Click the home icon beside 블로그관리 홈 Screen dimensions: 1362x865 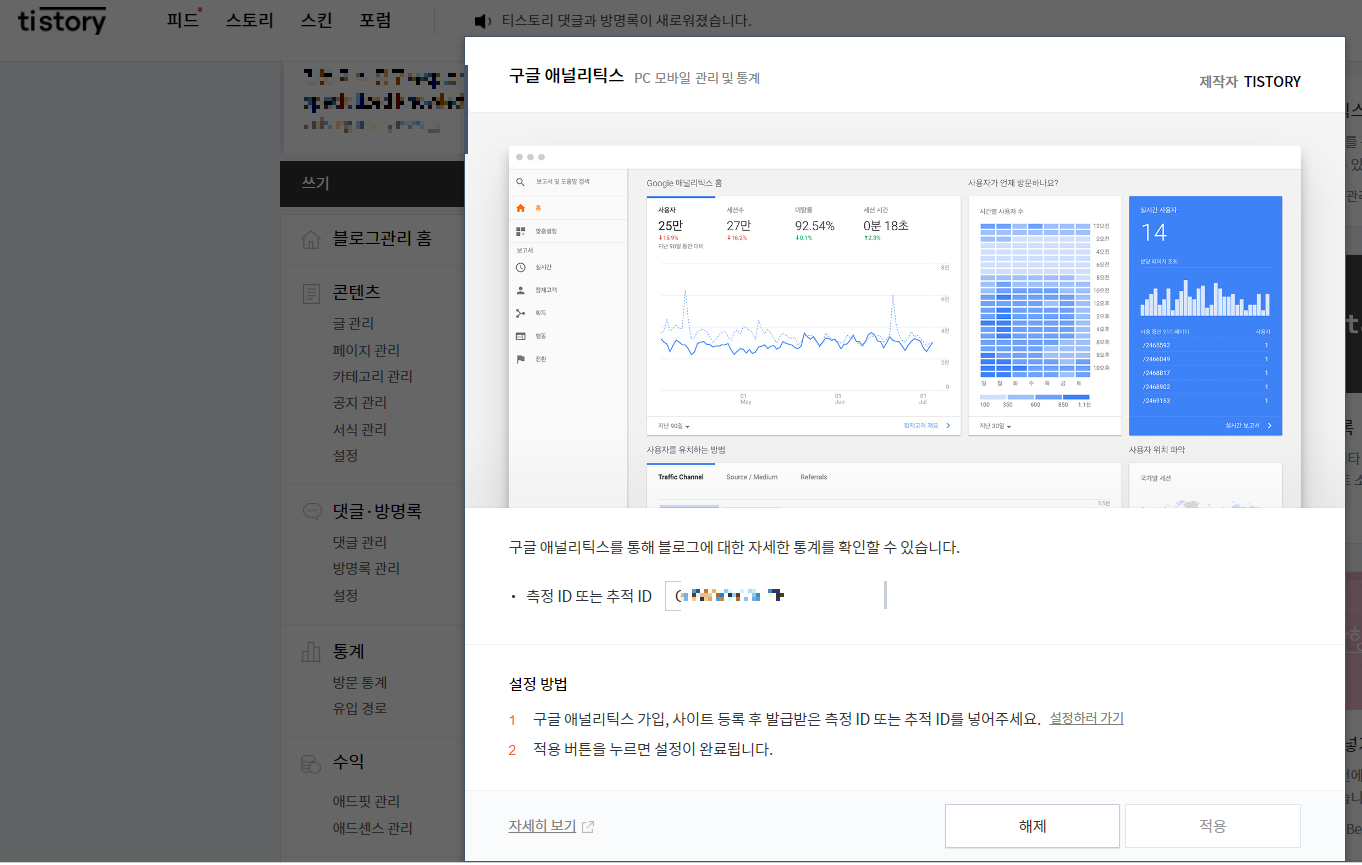[x=312, y=239]
